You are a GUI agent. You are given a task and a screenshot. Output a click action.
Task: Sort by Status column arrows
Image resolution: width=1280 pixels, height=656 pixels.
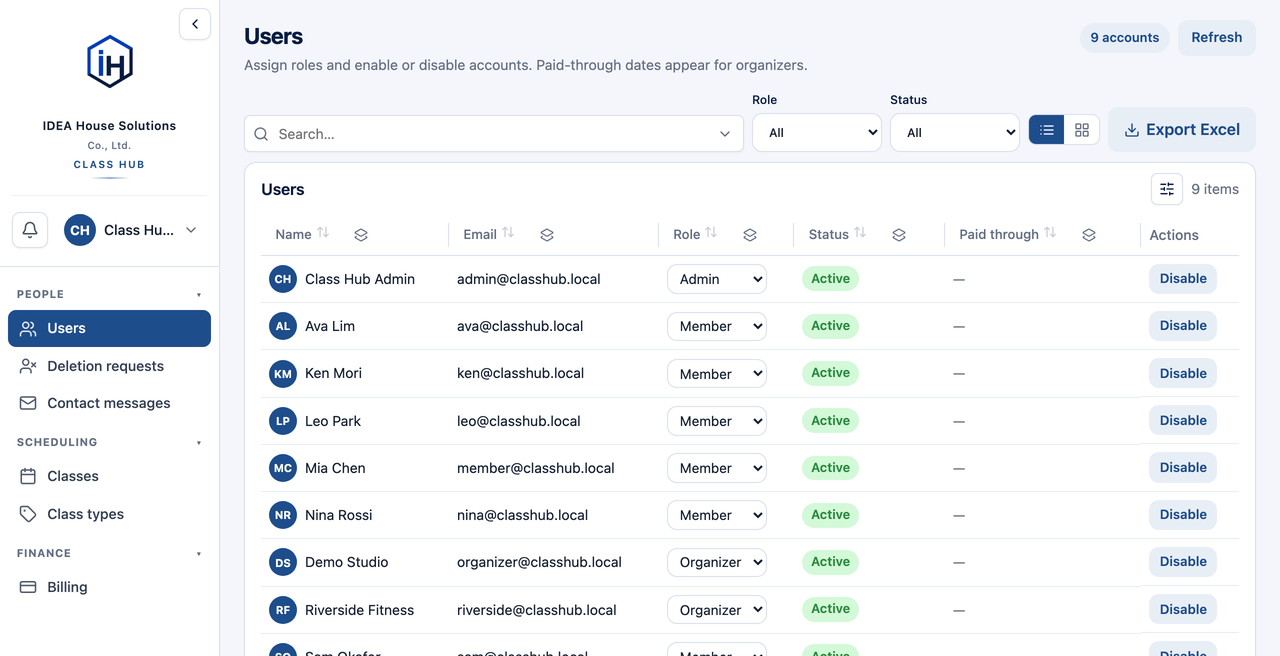click(x=860, y=233)
